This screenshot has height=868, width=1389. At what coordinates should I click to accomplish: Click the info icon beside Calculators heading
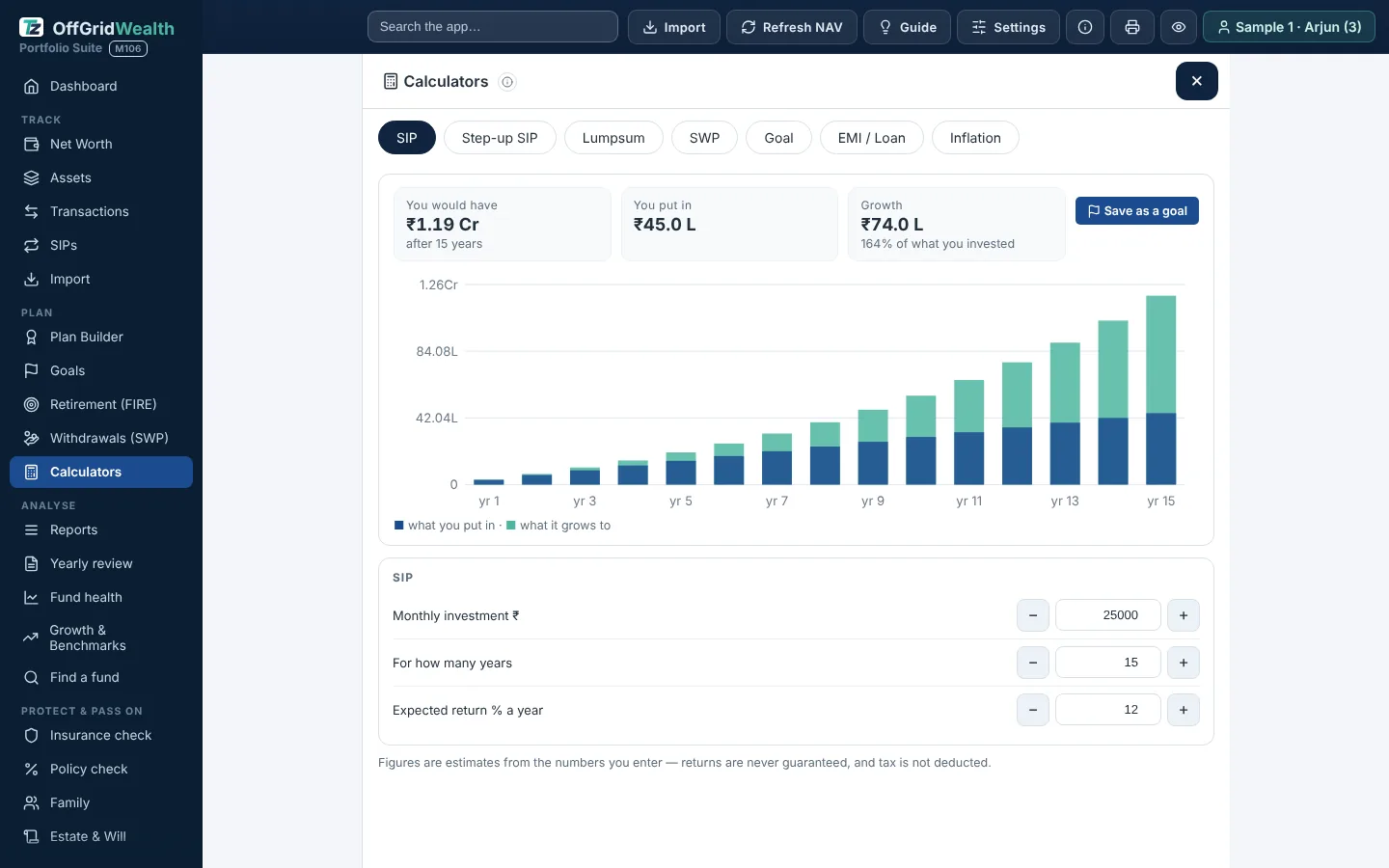tap(507, 82)
